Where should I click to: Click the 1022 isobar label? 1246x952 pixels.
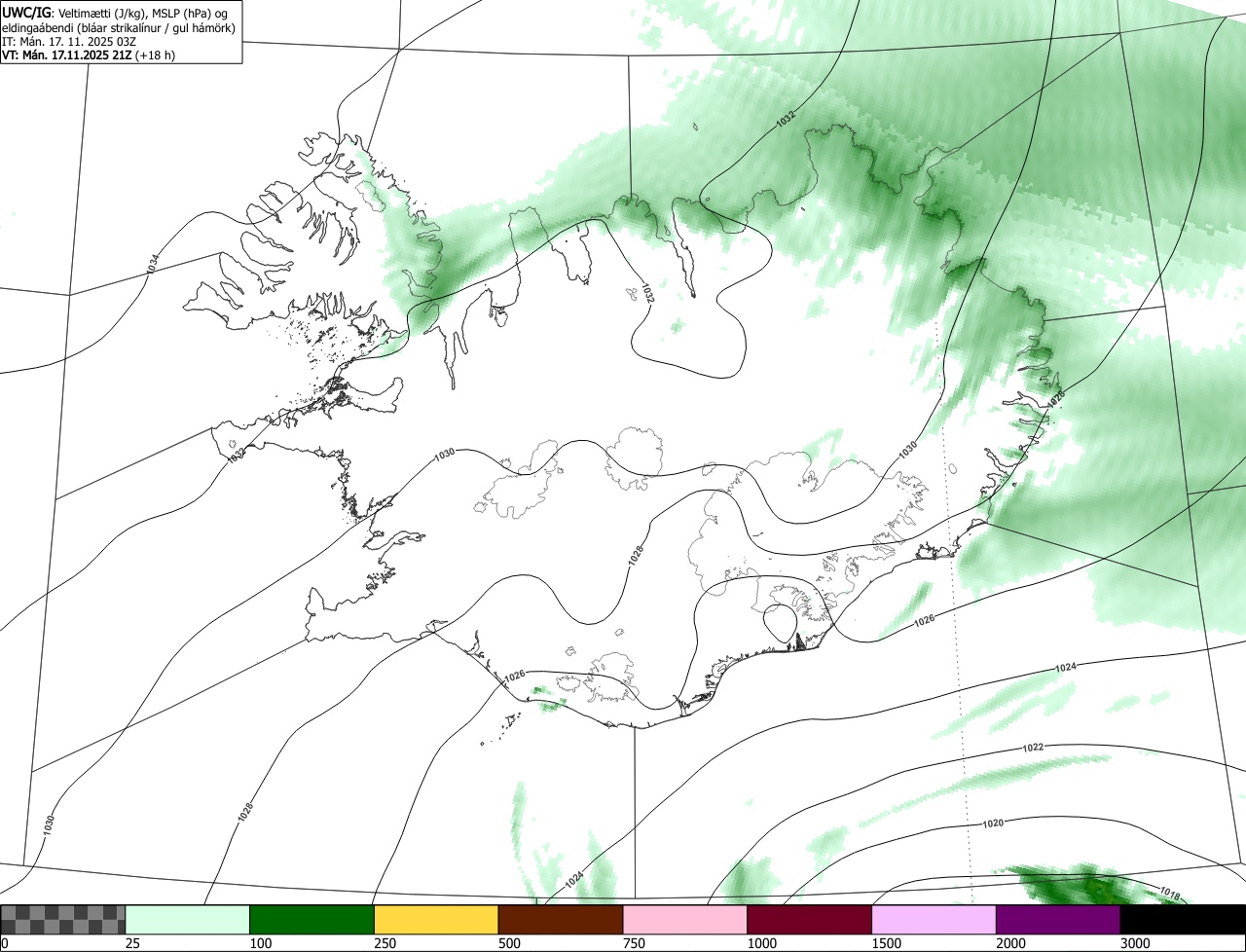click(x=1033, y=748)
